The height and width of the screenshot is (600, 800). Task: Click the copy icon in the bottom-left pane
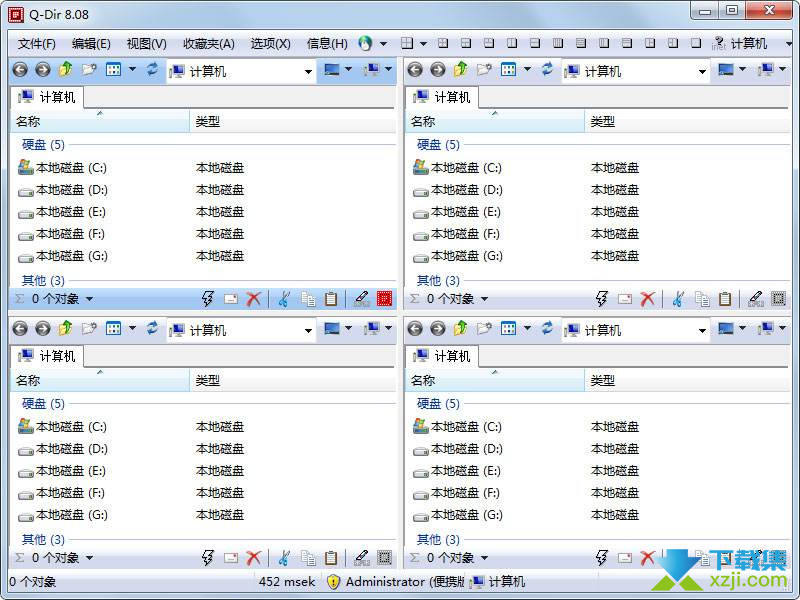(308, 558)
